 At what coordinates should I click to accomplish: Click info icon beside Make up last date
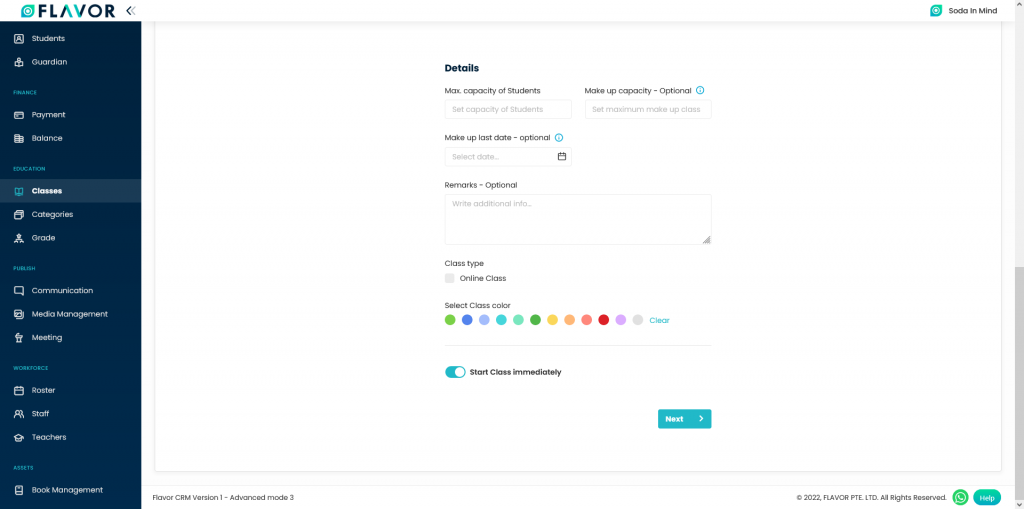coord(559,138)
